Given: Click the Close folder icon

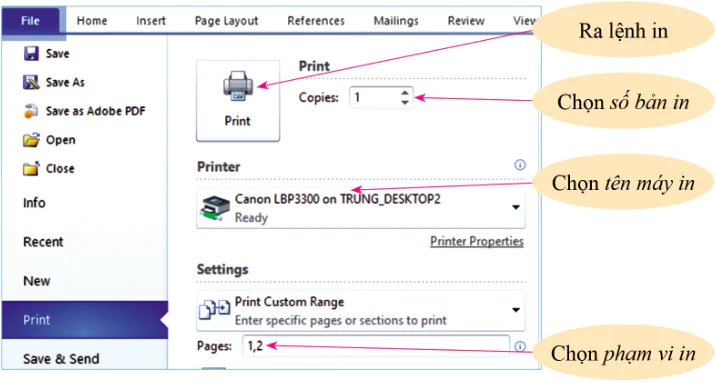Looking at the screenshot, I should 31,168.
